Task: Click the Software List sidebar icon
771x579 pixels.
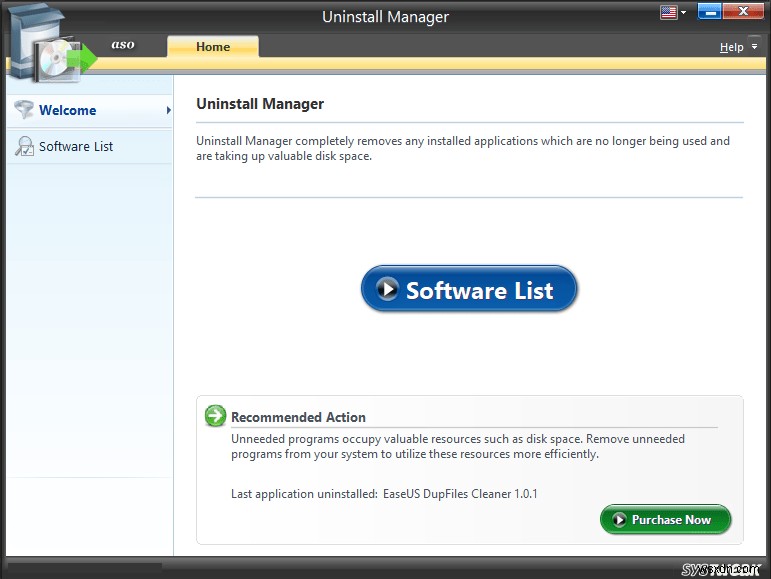Action: tap(24, 146)
